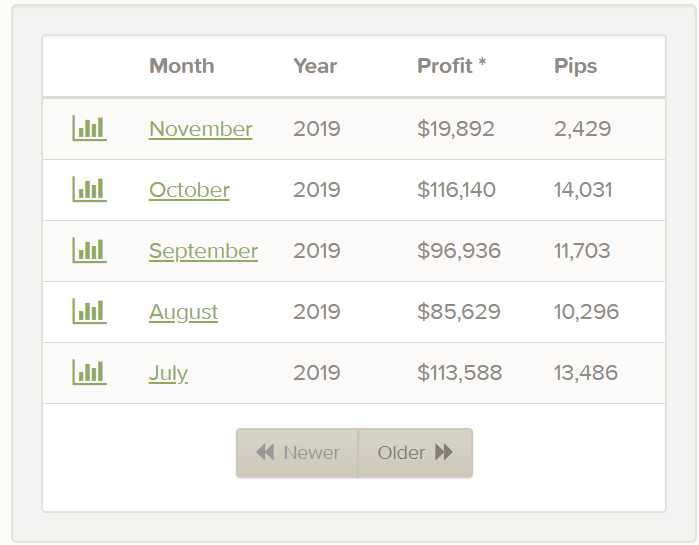699x545 pixels.
Task: Go to Older results page
Action: 415,453
